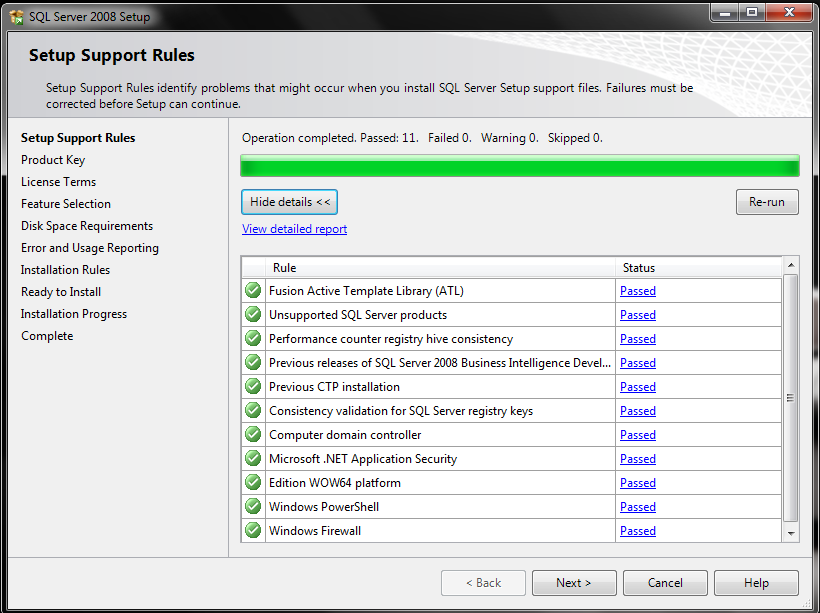The width and height of the screenshot is (820, 613).
Task: Cancel the SQL Server setup
Action: (665, 583)
